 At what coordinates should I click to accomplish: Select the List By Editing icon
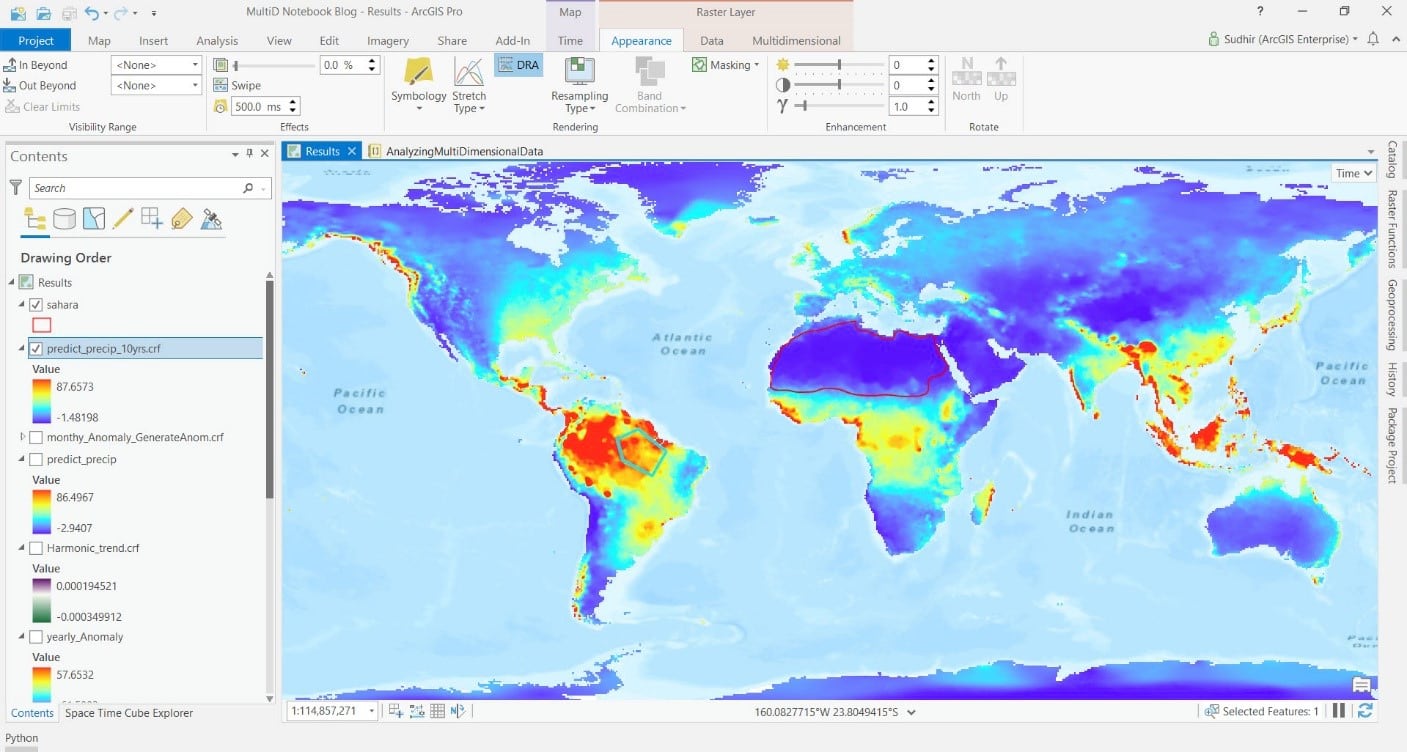(x=122, y=218)
